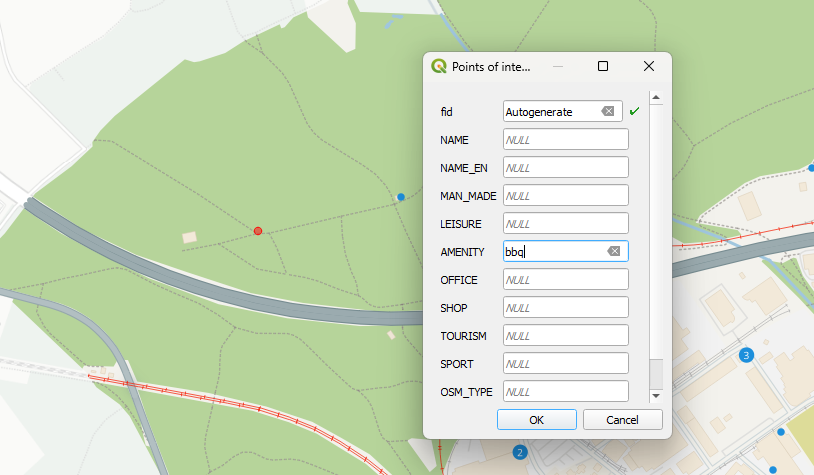Clear the fid field using its X icon

coord(607,112)
